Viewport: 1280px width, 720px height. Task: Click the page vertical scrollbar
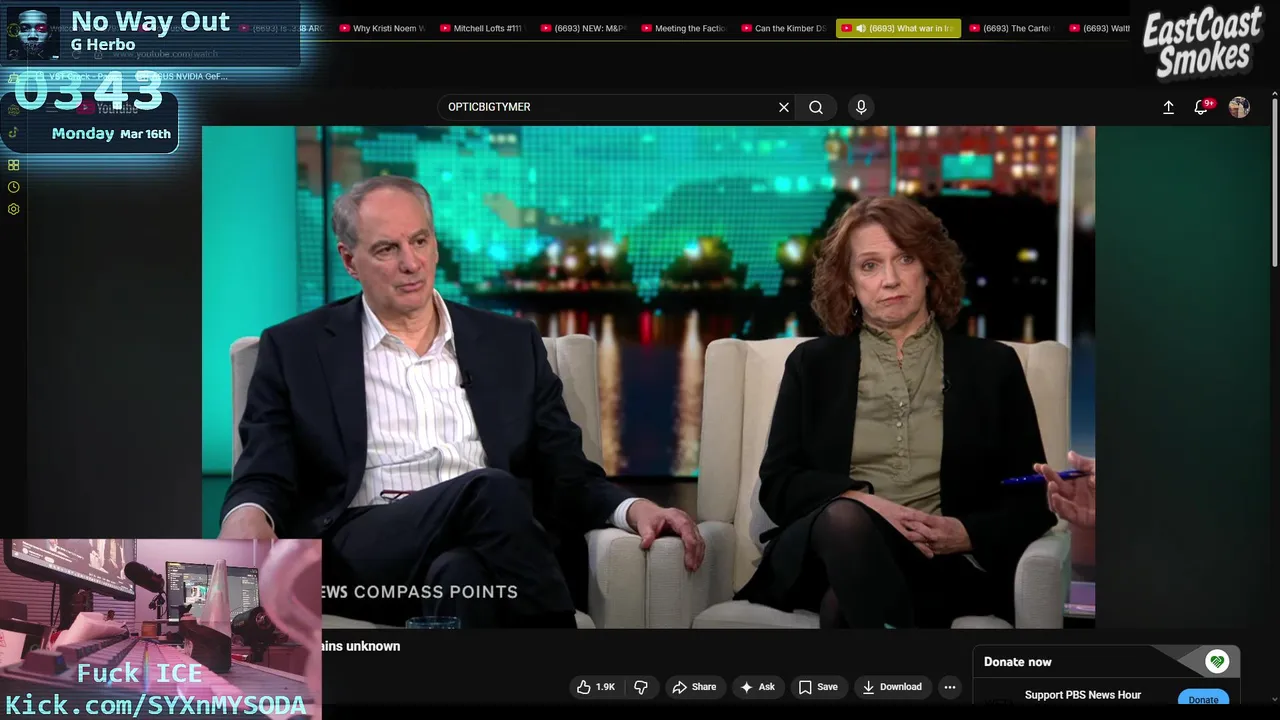[x=1274, y=180]
